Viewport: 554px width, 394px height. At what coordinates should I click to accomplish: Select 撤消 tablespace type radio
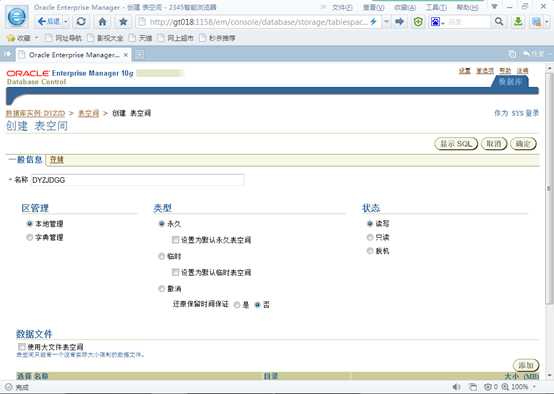(161, 289)
